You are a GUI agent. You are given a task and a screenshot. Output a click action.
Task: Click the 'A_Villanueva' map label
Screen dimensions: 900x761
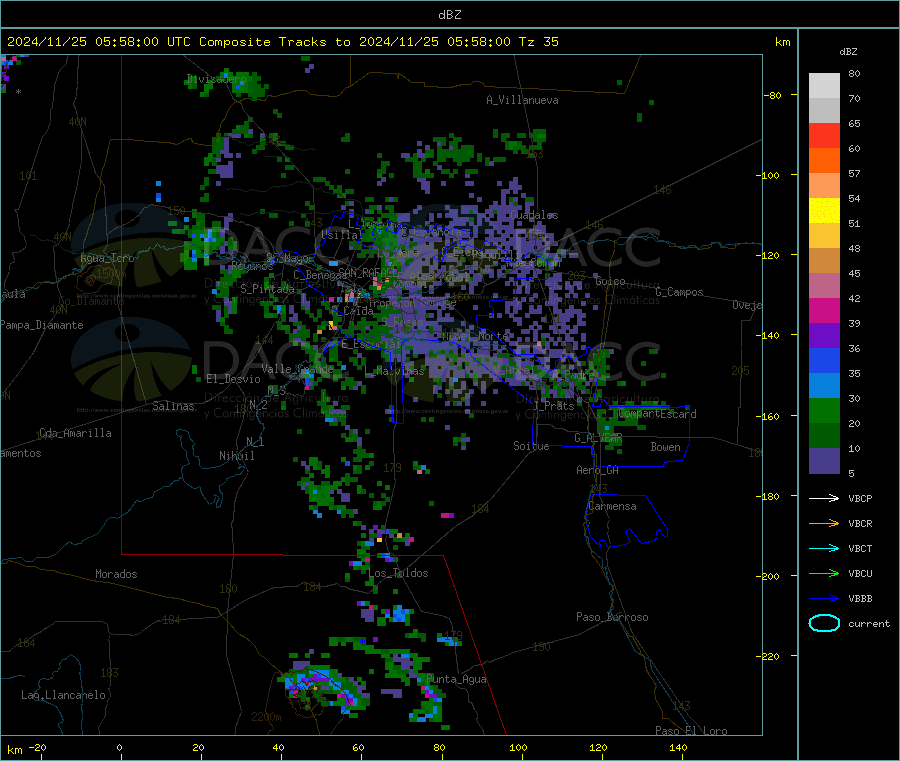pos(522,100)
